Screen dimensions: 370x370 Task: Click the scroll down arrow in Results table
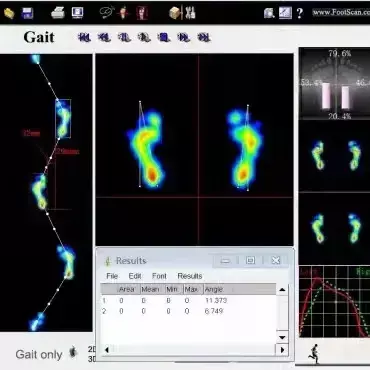pyautogui.click(x=282, y=337)
